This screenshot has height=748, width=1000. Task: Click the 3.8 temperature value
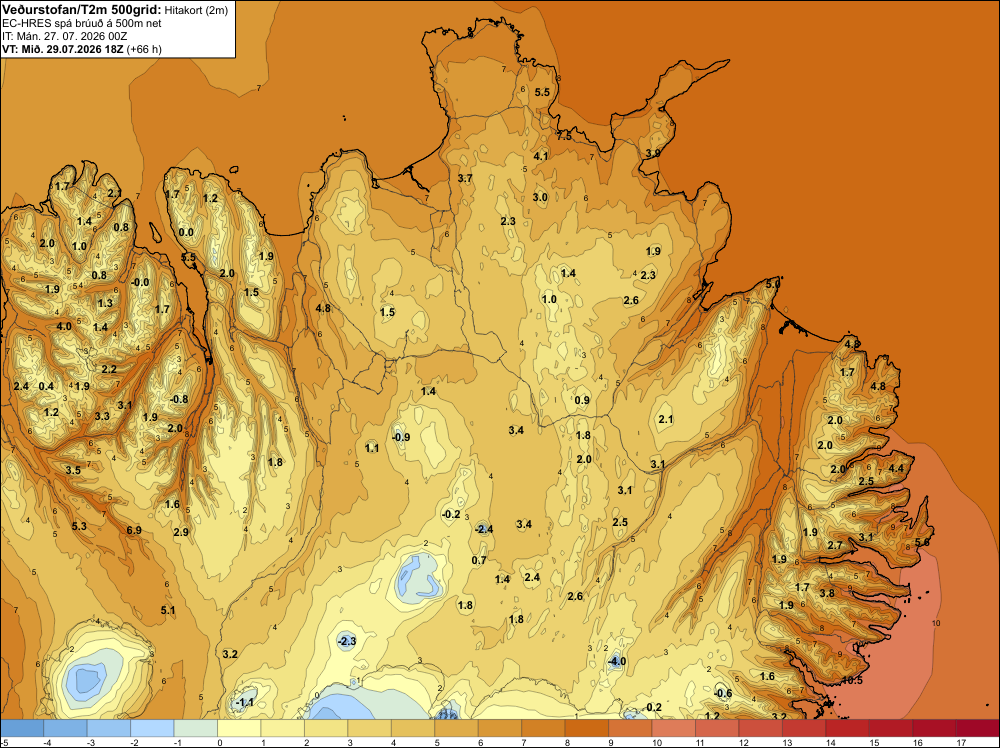[827, 593]
